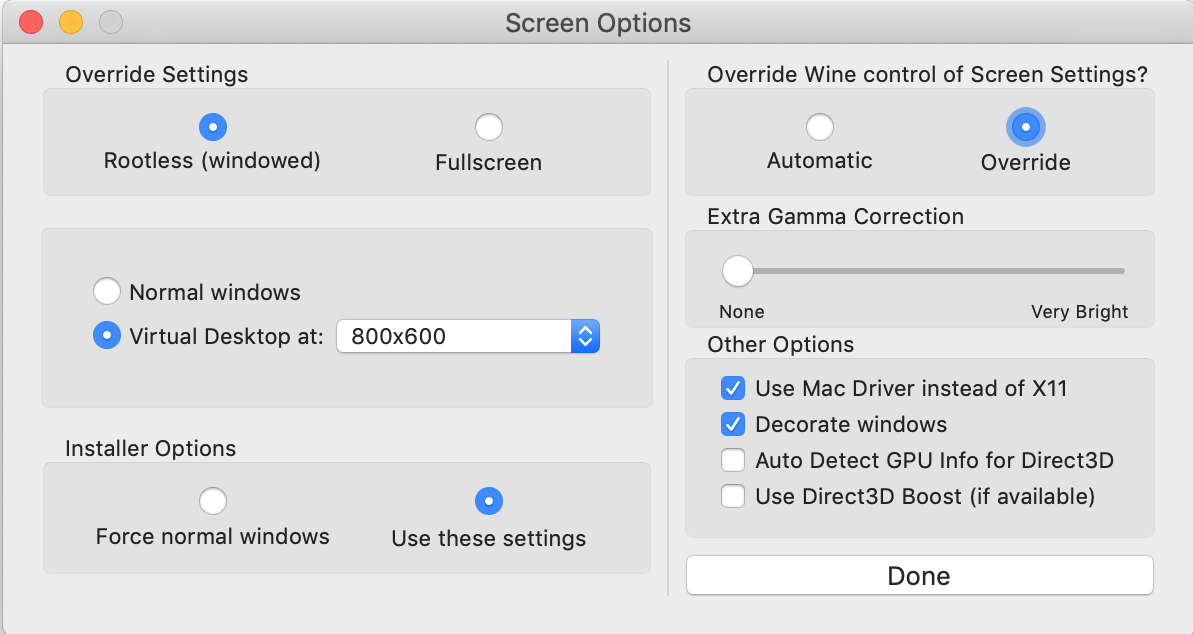
Task: Choose the Fullscreen radio option
Action: [x=488, y=127]
